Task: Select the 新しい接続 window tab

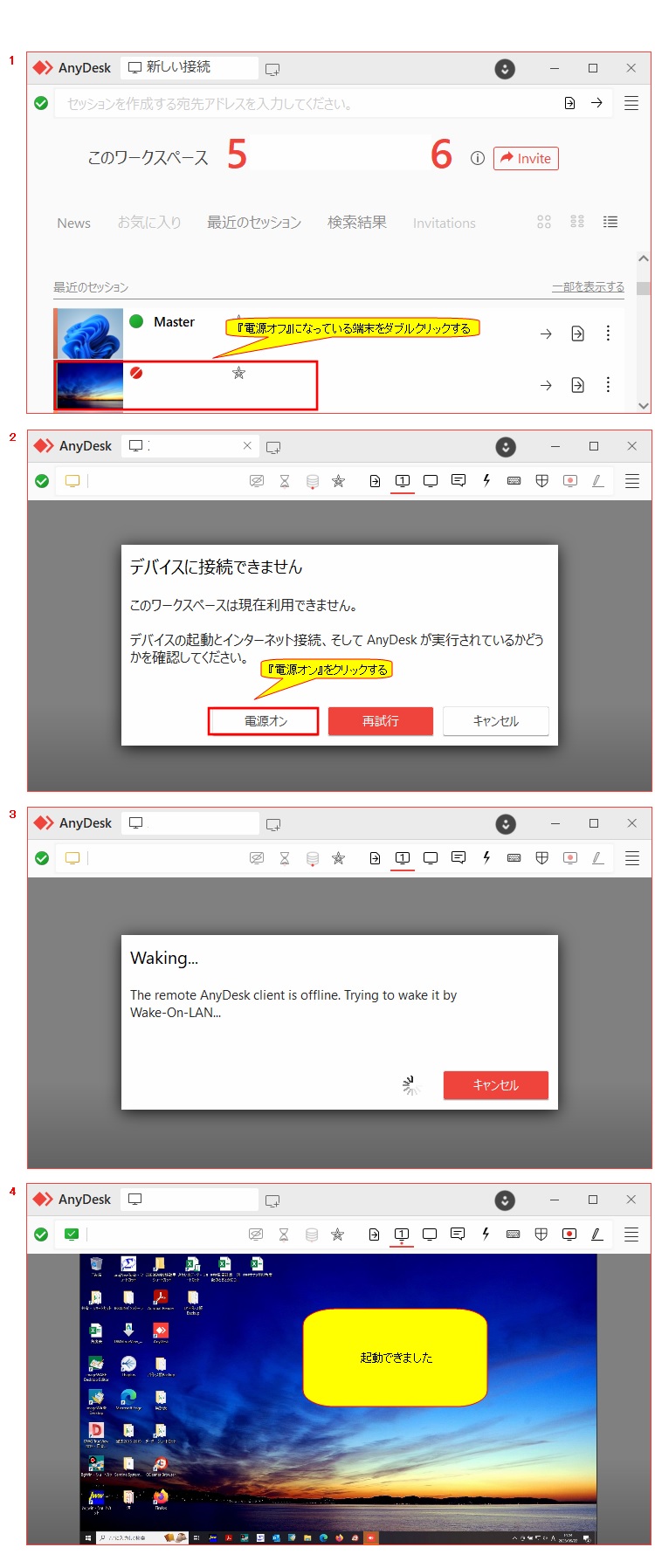Action: [x=190, y=67]
